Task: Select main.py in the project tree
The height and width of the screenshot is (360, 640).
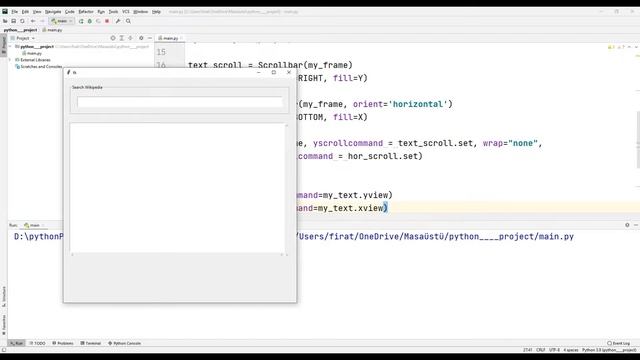Action: (32, 53)
